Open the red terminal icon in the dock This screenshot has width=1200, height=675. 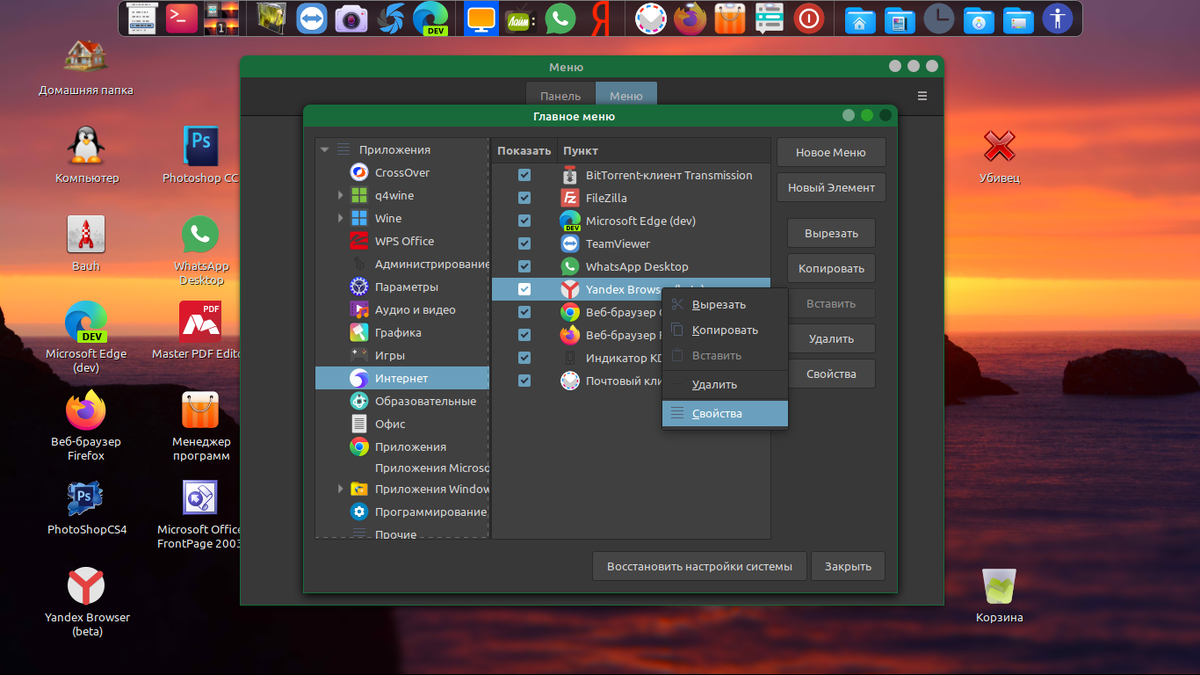[x=181, y=18]
